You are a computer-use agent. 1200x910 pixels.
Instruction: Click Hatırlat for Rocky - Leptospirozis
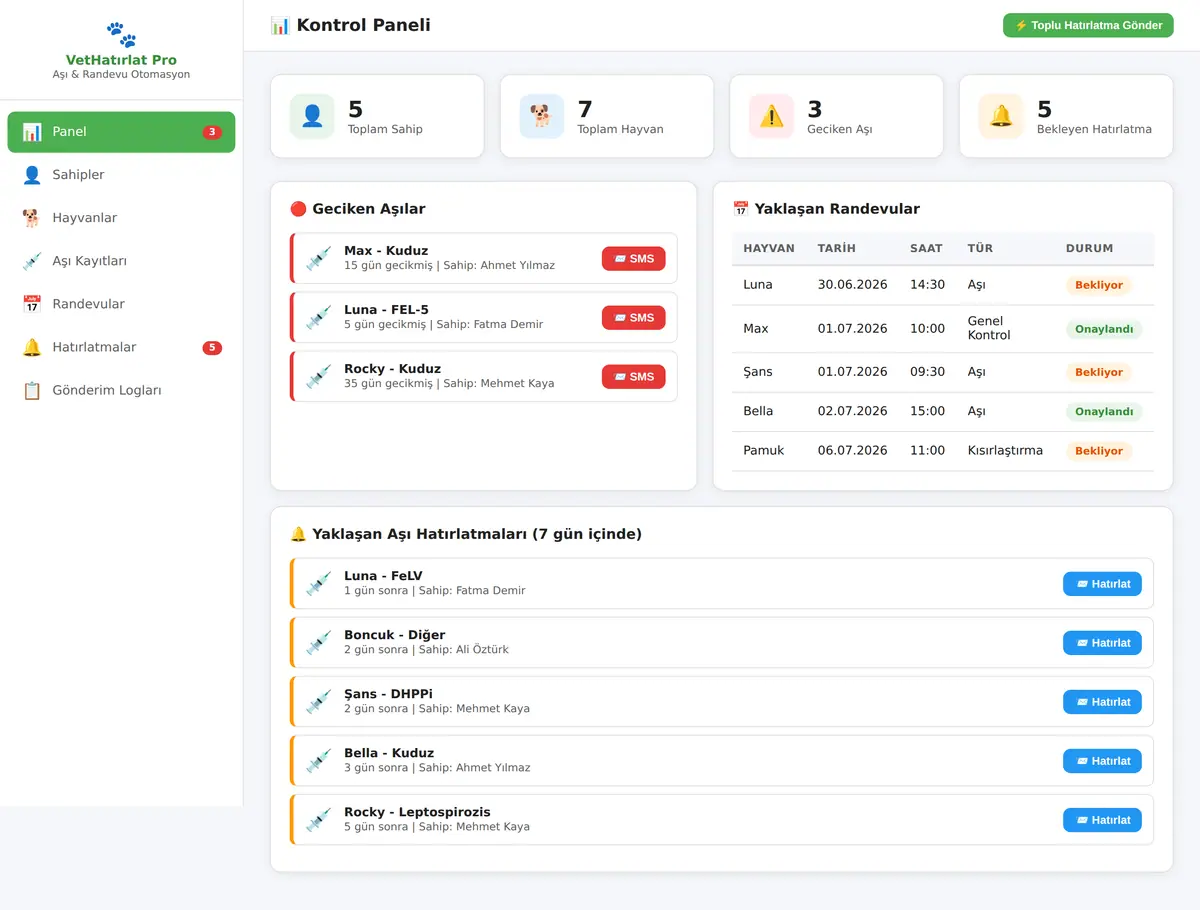pyautogui.click(x=1102, y=820)
